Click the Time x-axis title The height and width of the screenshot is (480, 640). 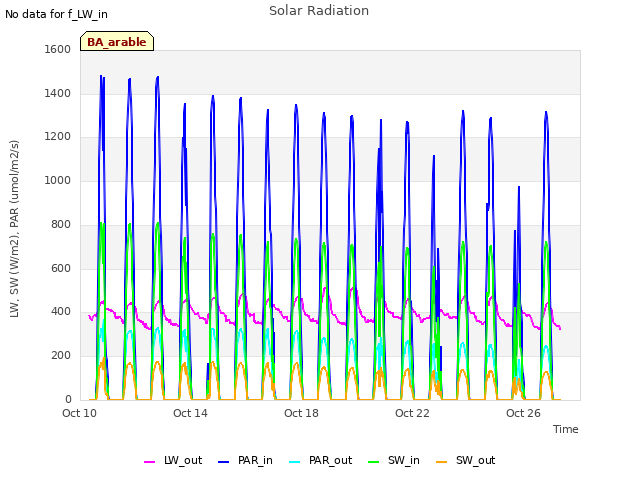pyautogui.click(x=566, y=429)
